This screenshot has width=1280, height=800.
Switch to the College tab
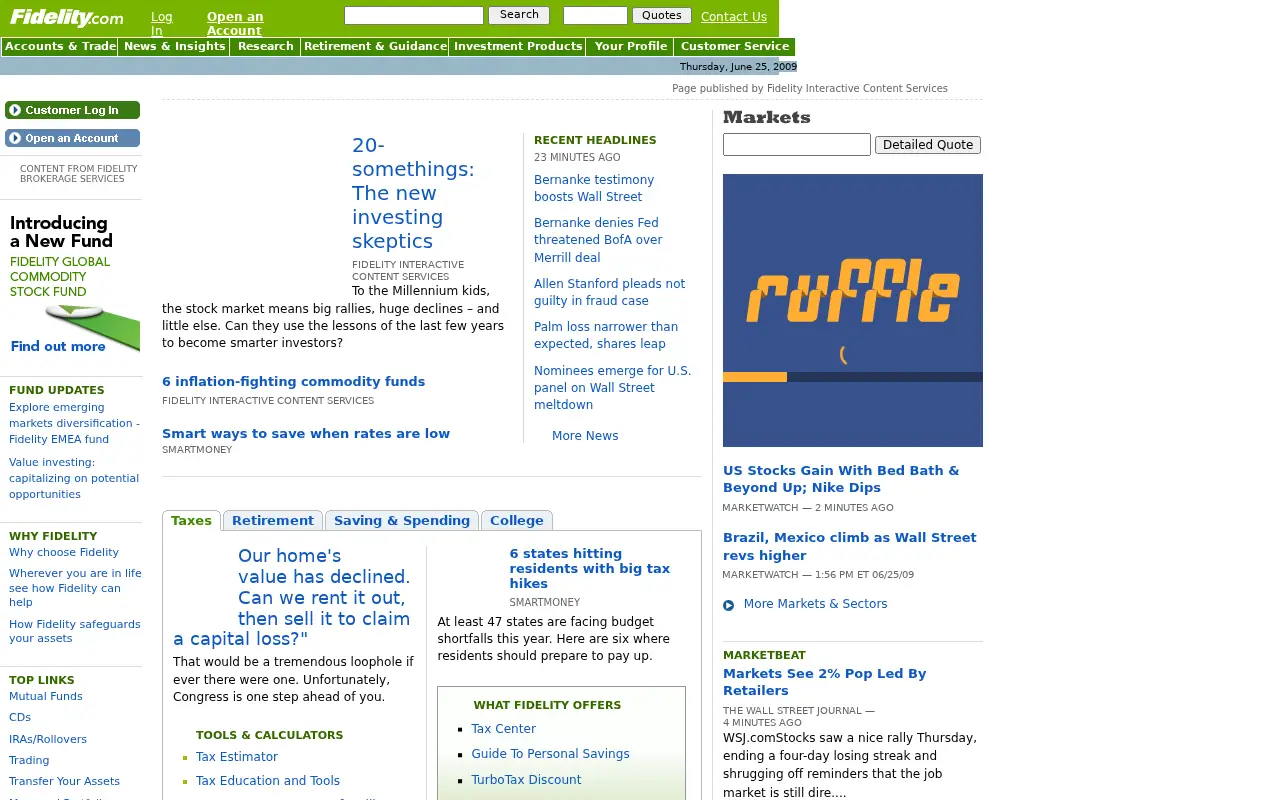517,520
